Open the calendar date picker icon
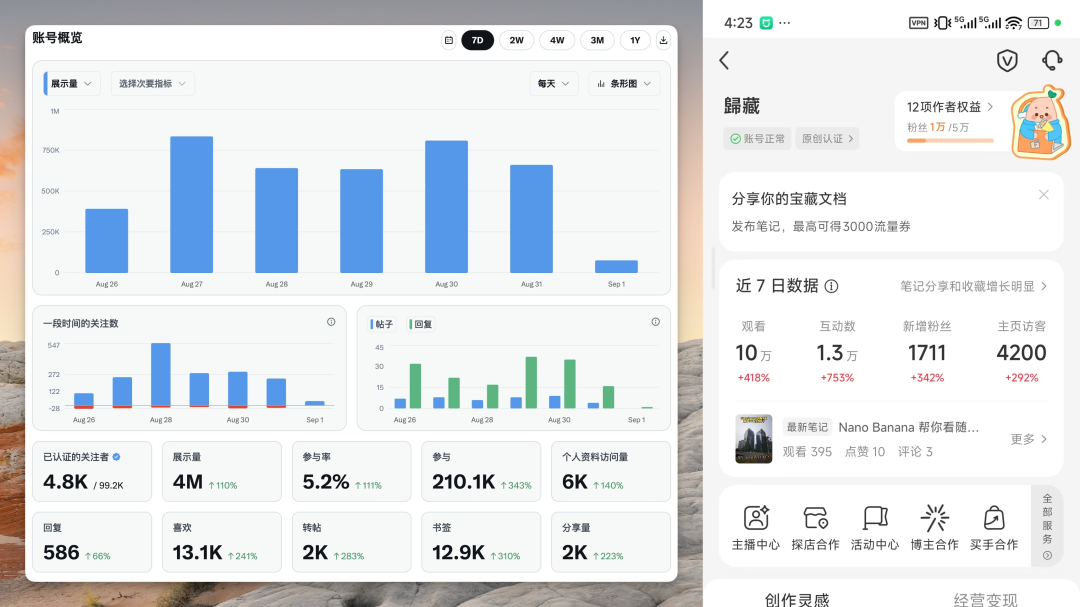This screenshot has width=1080, height=607. [x=448, y=40]
